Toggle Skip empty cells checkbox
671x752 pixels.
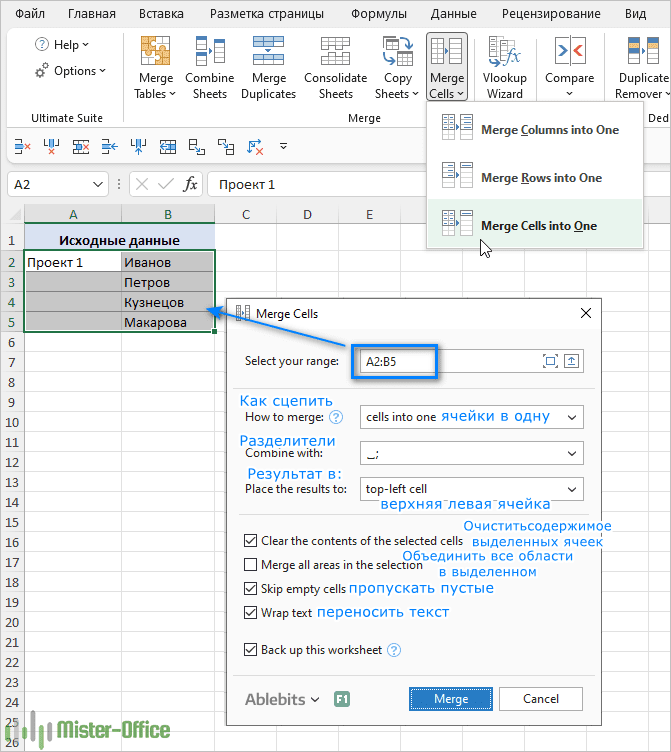(x=250, y=588)
